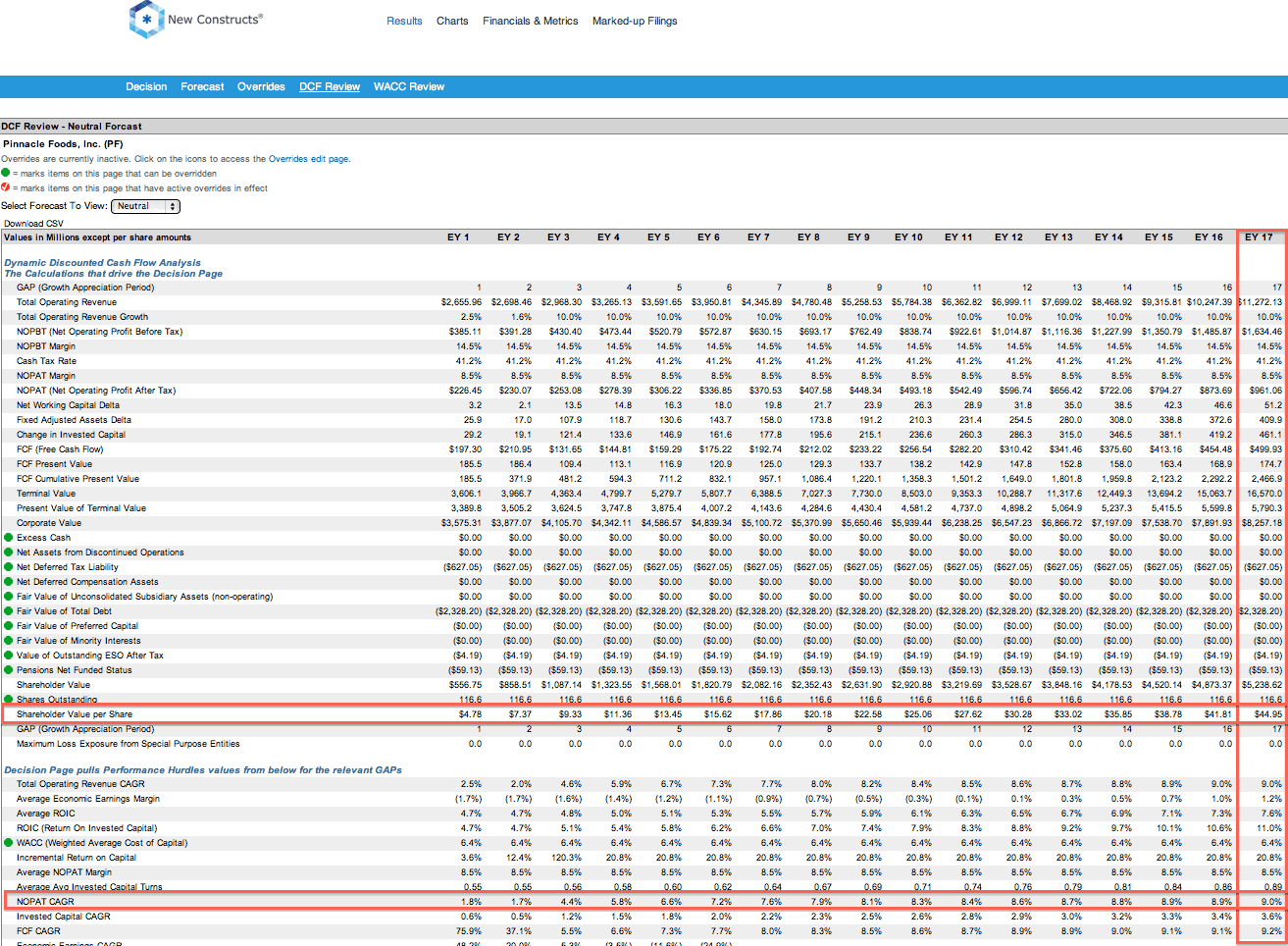Image resolution: width=1288 pixels, height=946 pixels.
Task: Click the EY 9 column header
Action: [858, 237]
